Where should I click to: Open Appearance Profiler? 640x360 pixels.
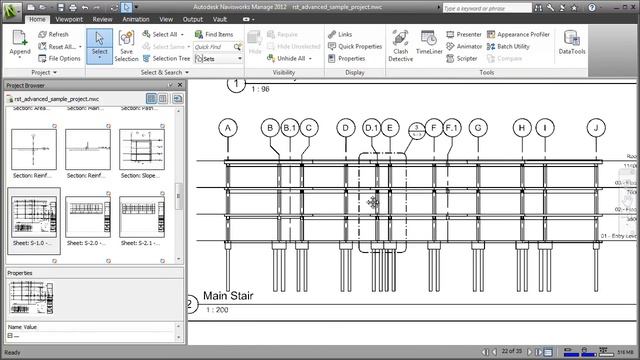point(518,35)
